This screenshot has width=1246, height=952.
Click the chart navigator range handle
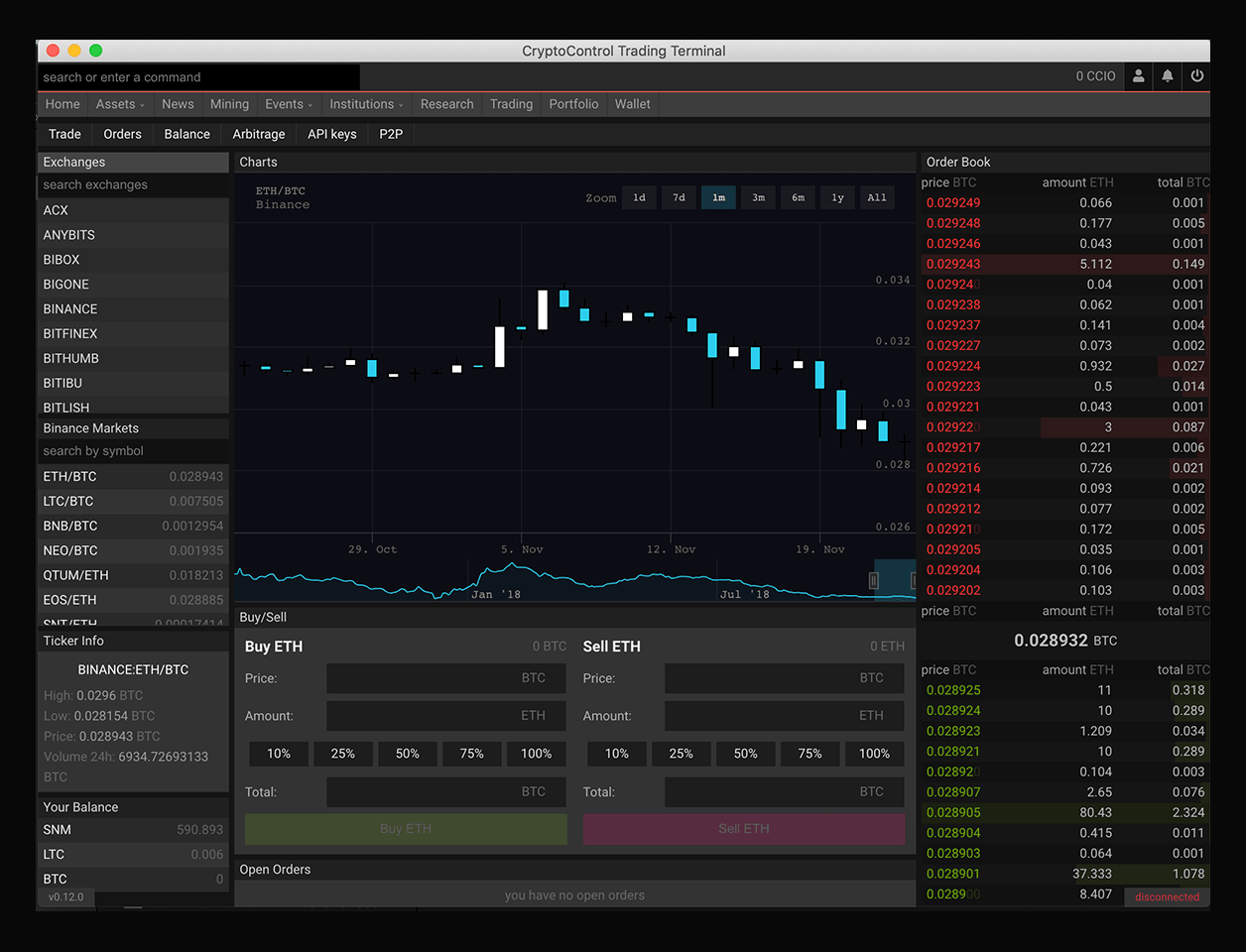(874, 581)
